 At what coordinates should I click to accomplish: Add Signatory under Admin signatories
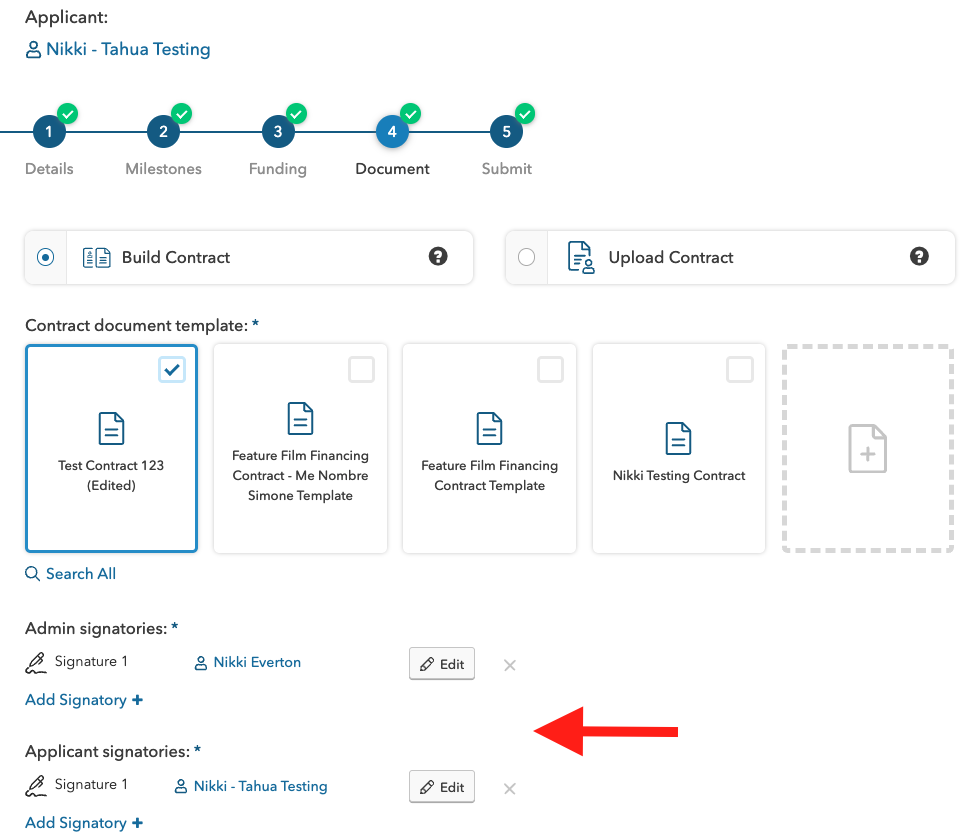[84, 700]
